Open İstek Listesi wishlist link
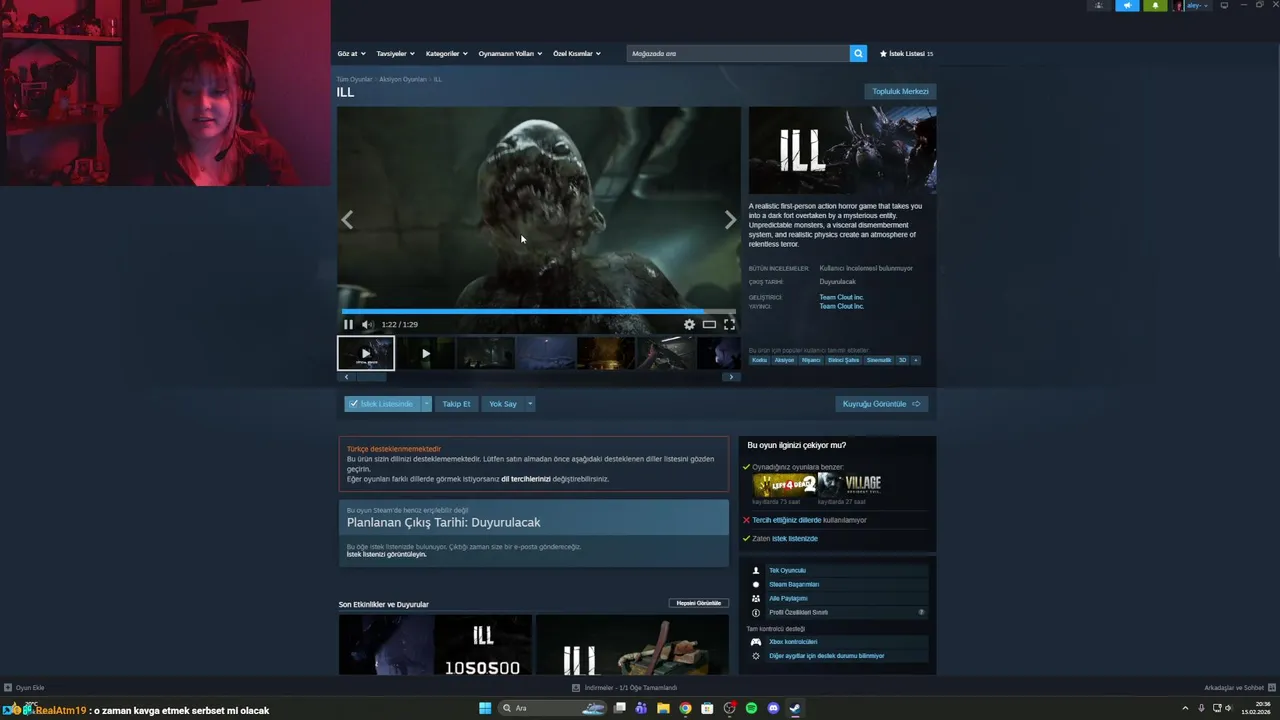 pos(906,53)
